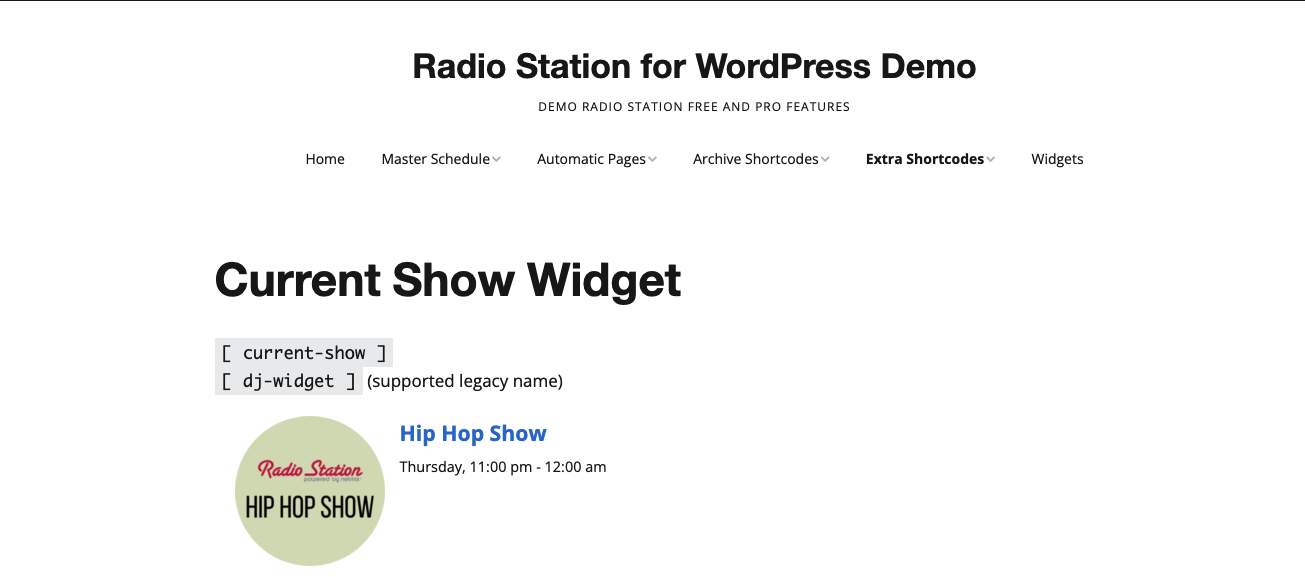
Task: Select the Archive Shortcodes navigation item
Action: (x=756, y=158)
